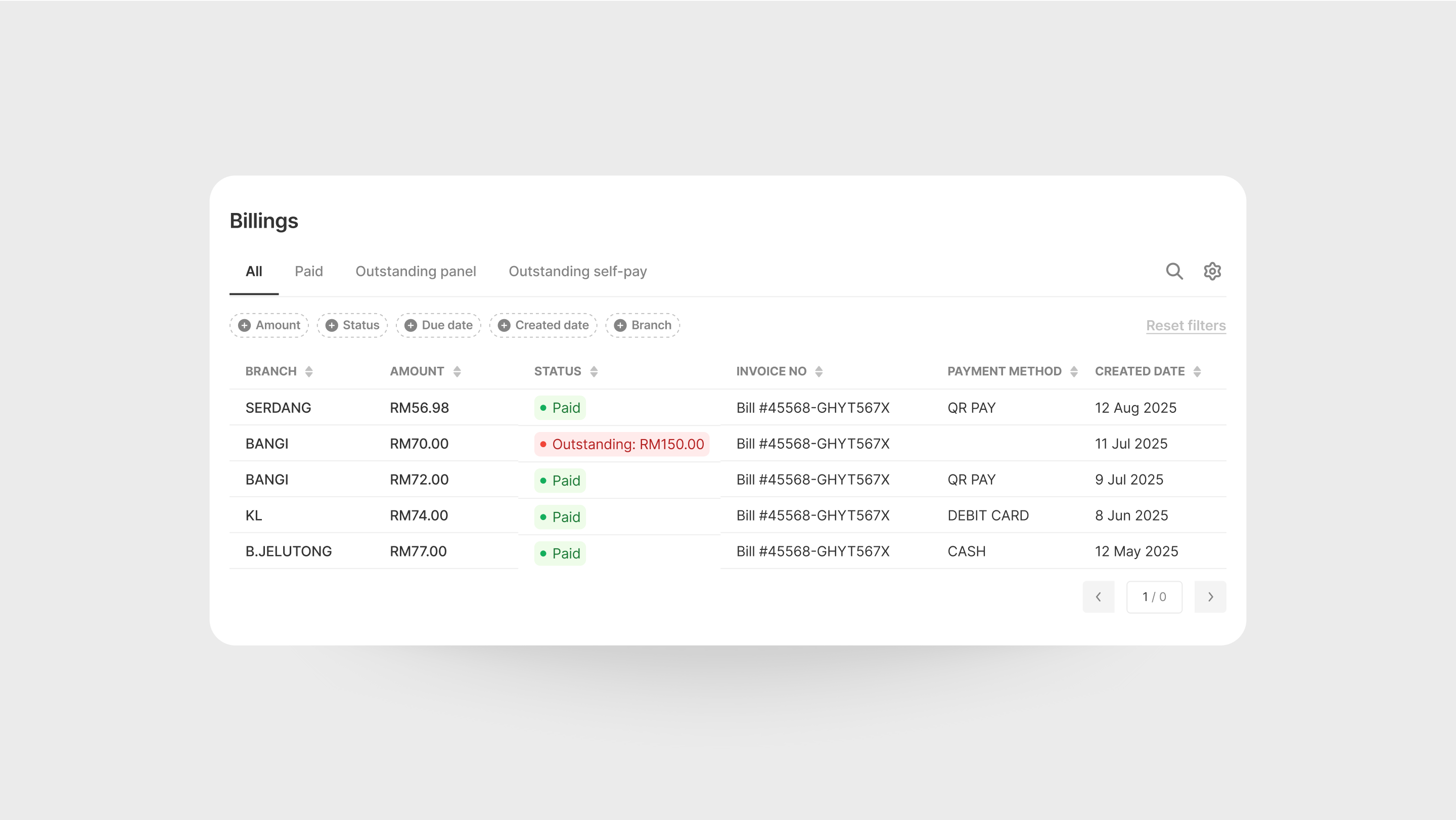Select the SERDANG branch cell
Screen dimensions: 1456x820
[x=278, y=408]
